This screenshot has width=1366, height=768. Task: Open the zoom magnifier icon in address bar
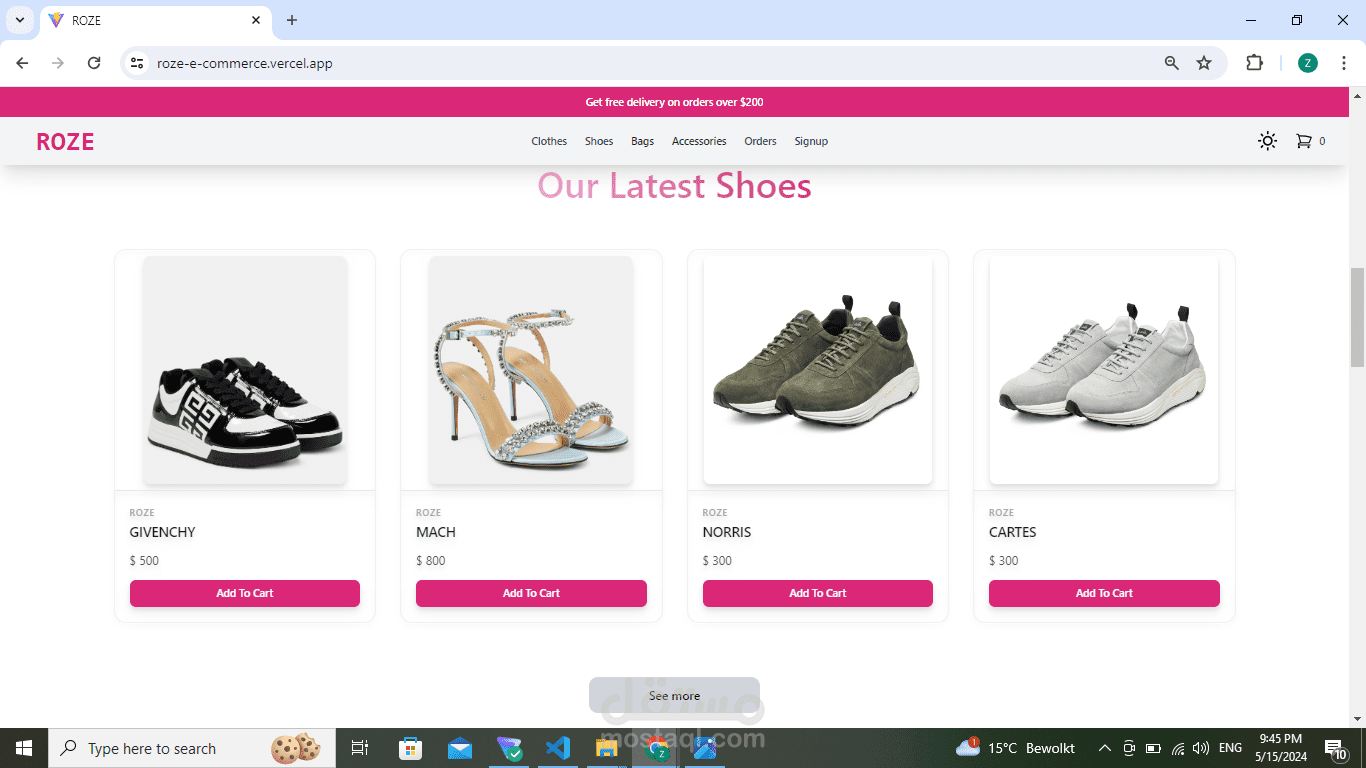(1172, 63)
